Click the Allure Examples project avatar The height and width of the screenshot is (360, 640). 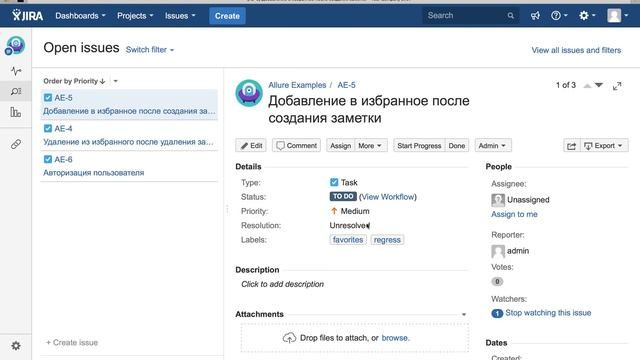coord(249,93)
